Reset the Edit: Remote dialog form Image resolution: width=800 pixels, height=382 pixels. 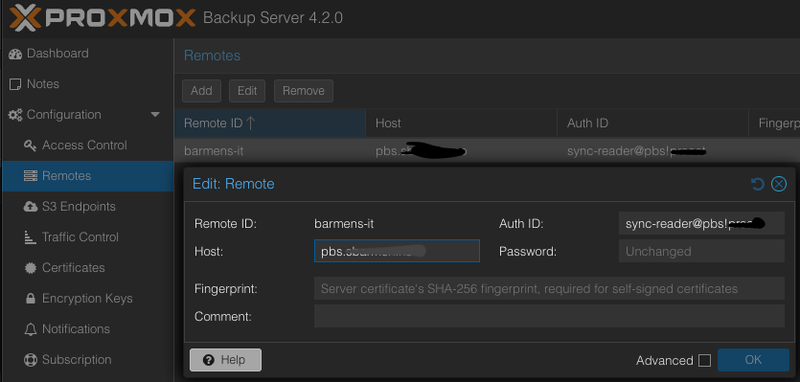[758, 184]
